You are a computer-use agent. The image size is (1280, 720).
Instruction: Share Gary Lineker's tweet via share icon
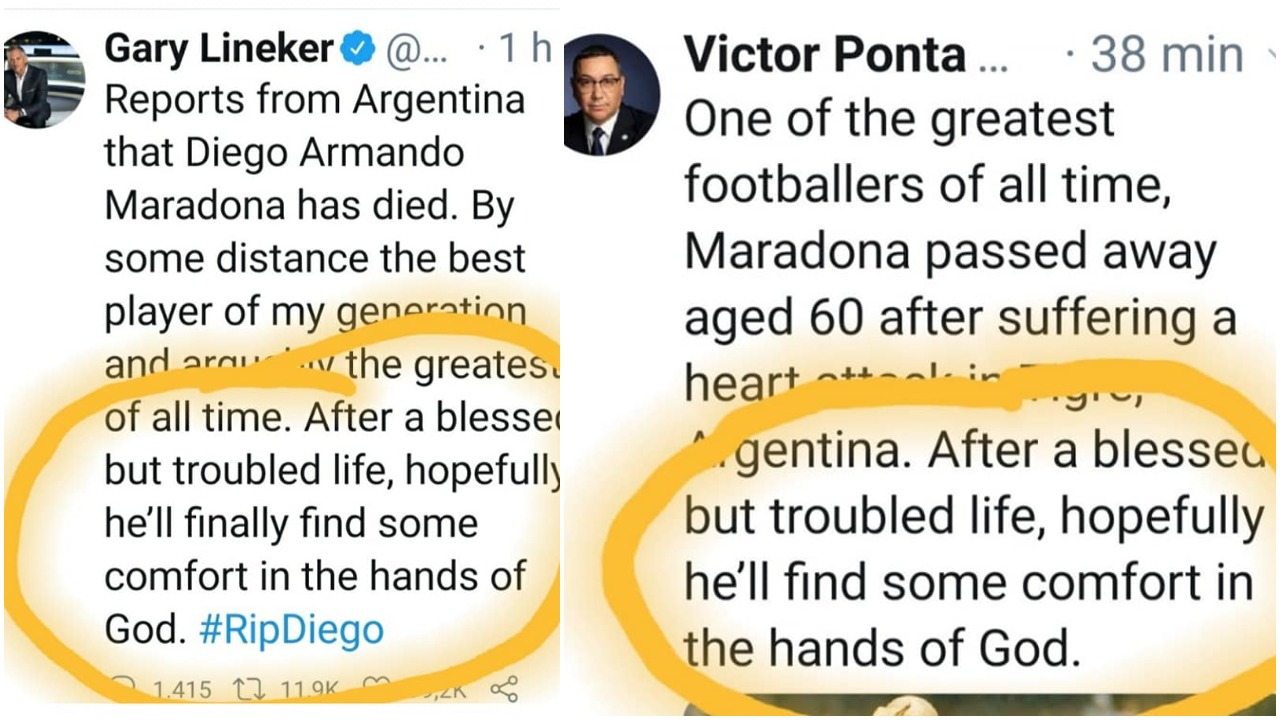[505, 688]
